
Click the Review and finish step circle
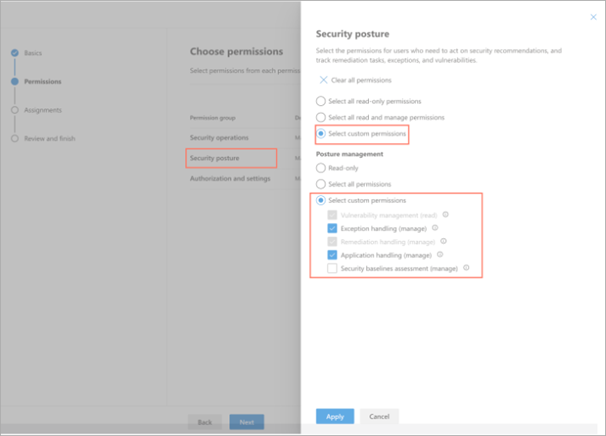[x=15, y=138]
